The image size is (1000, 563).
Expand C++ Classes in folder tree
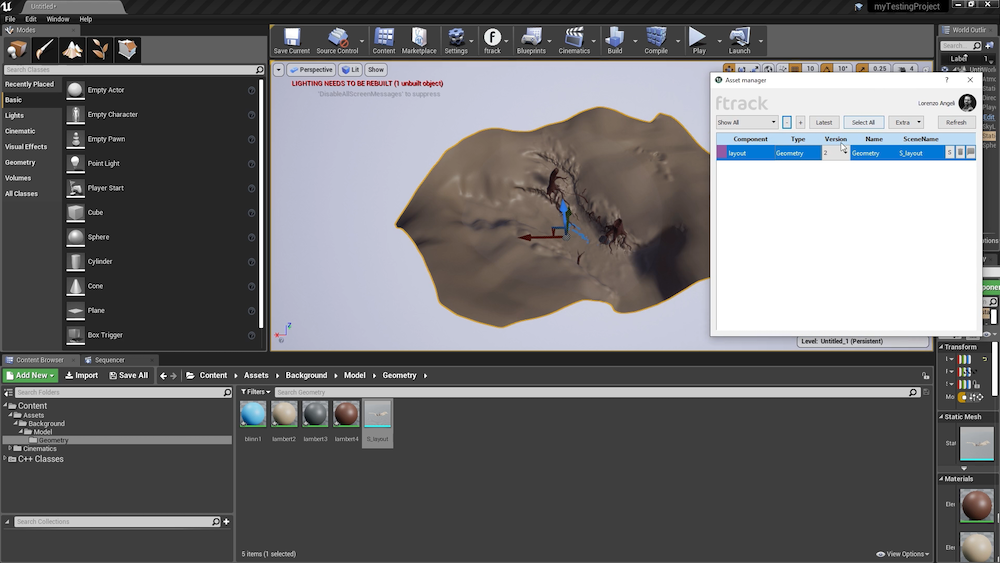point(5,458)
